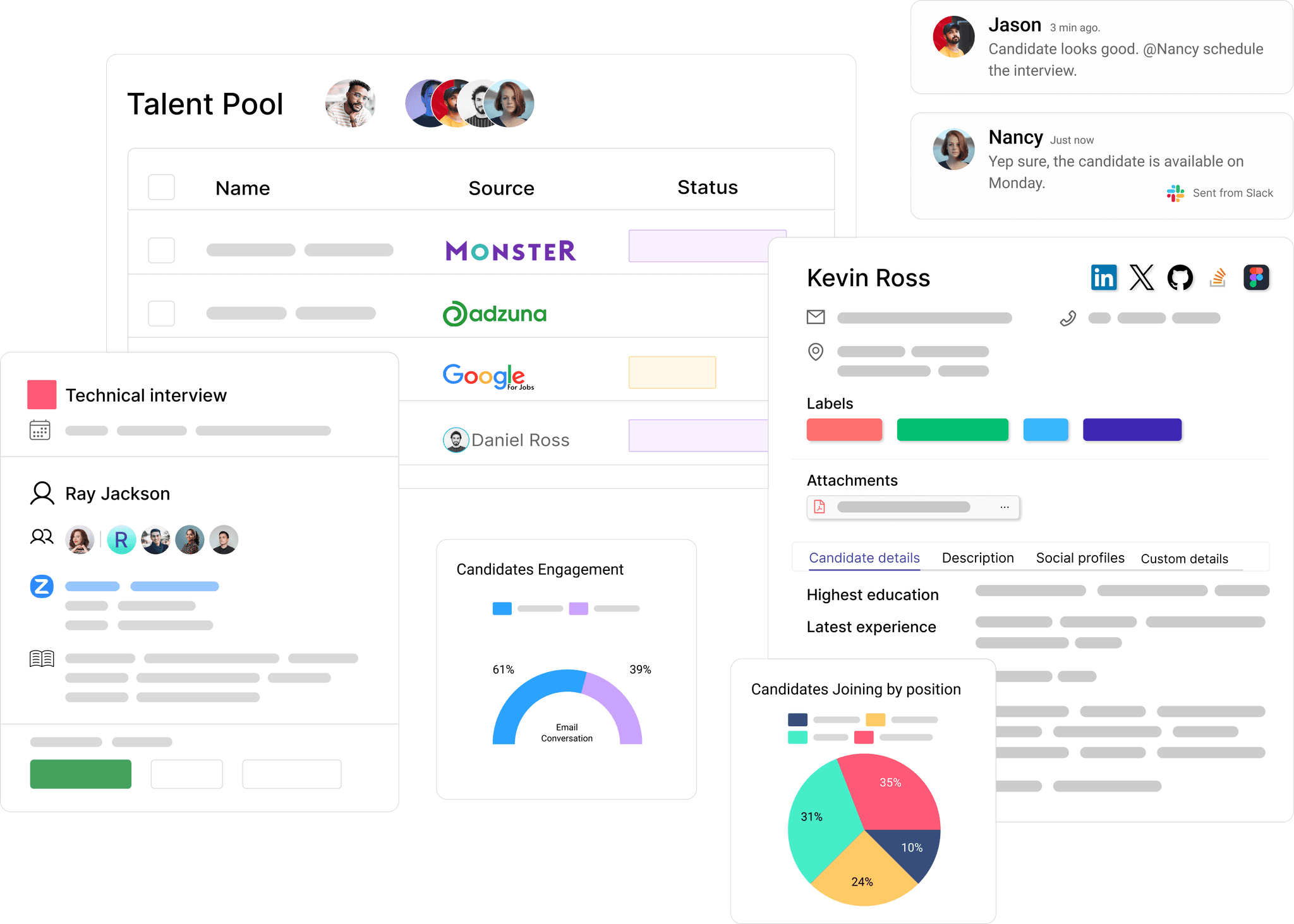Click the X (Twitter) icon for Kevin Ross
The image size is (1294, 924).
[1142, 277]
